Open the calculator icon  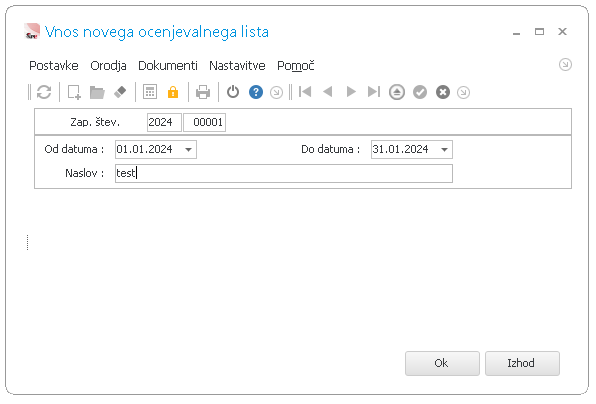[150, 92]
